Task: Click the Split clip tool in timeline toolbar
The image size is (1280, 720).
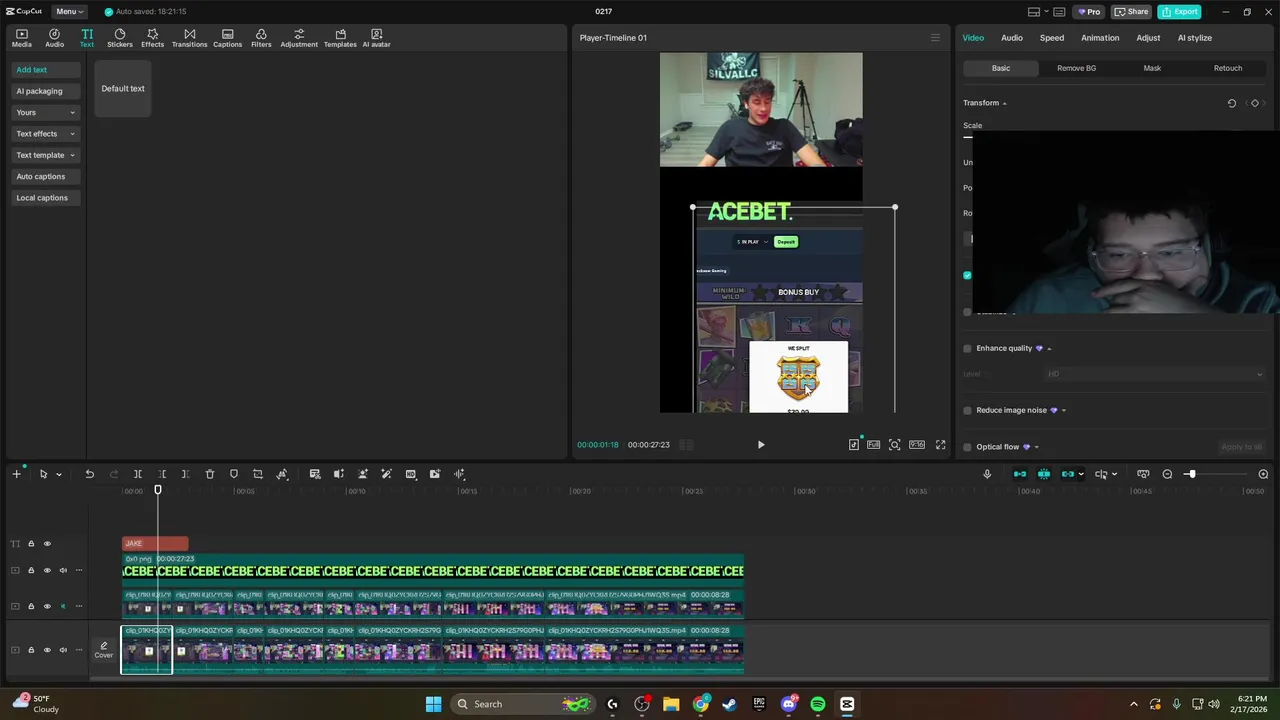Action: [138, 474]
